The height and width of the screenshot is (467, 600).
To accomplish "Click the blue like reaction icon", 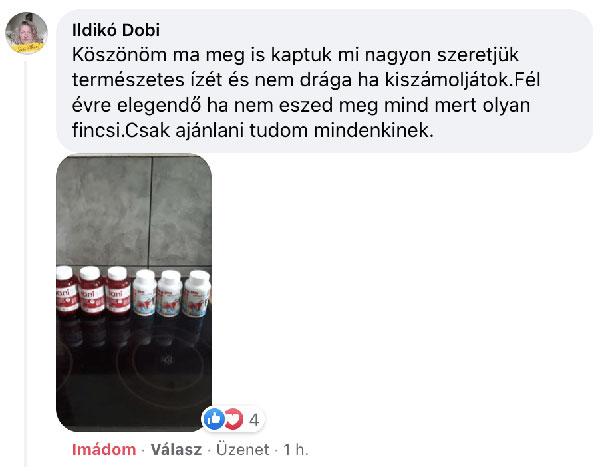I will coord(214,419).
